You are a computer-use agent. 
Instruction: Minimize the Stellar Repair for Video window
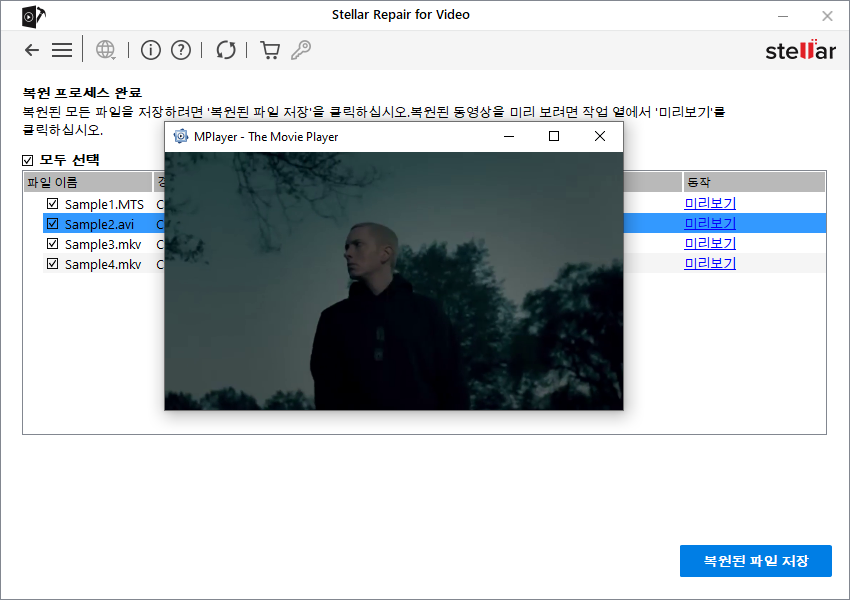[x=783, y=16]
